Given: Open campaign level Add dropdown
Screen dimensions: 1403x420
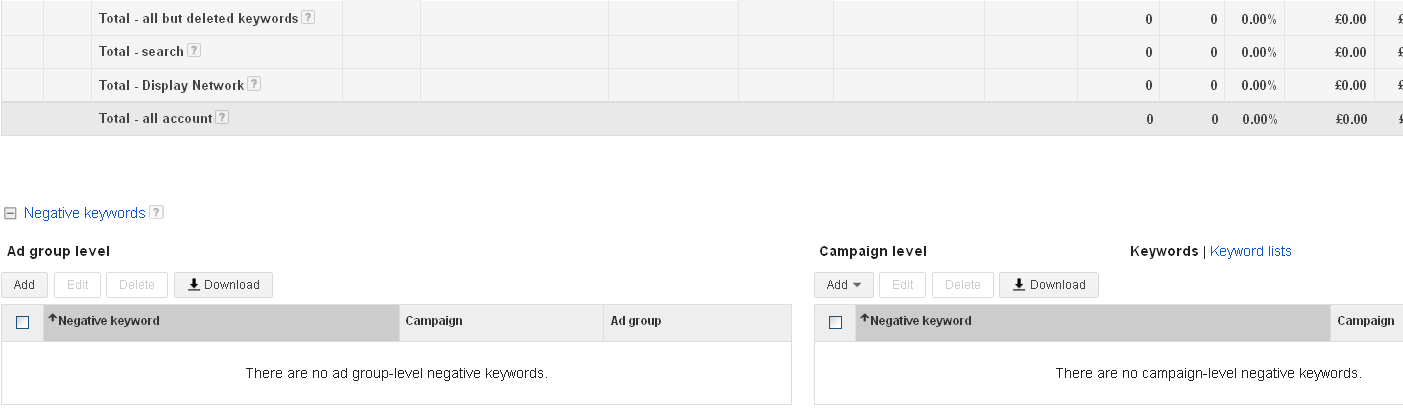Looking at the screenshot, I should click(x=844, y=285).
